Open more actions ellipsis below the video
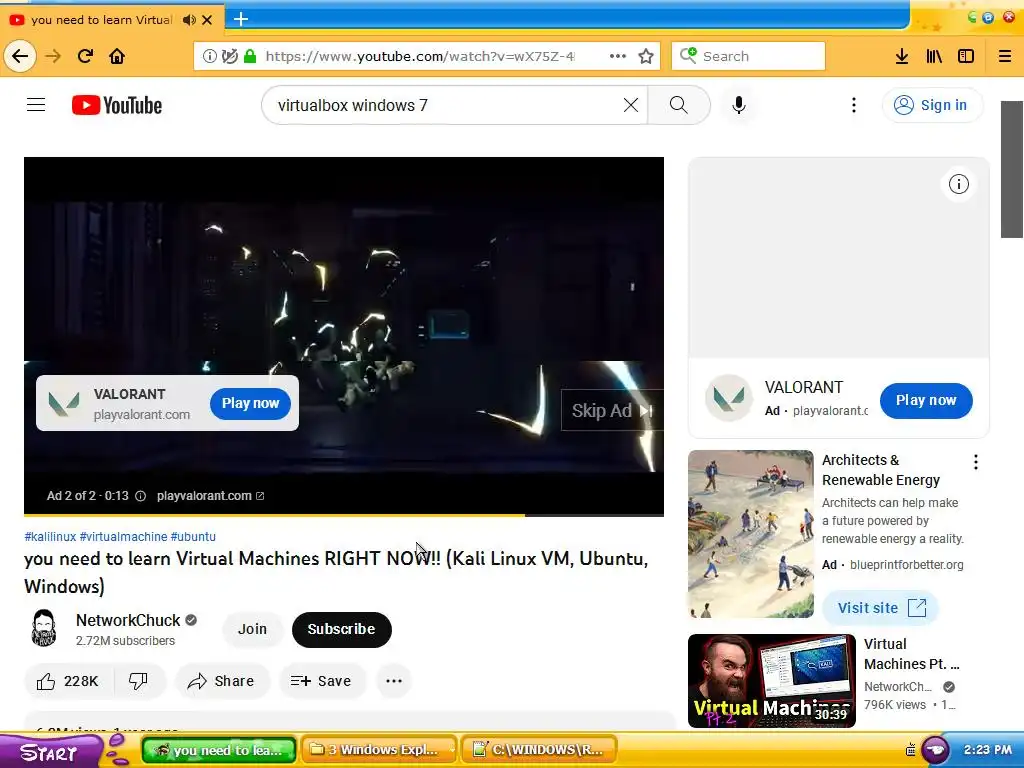 point(394,681)
